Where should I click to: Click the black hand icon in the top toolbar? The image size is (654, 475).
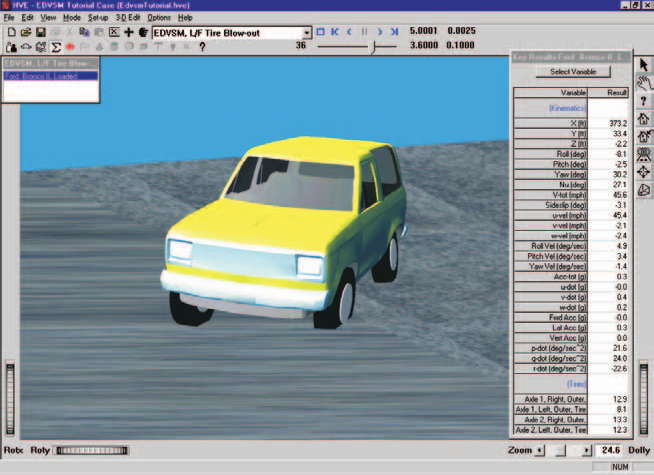[143, 32]
